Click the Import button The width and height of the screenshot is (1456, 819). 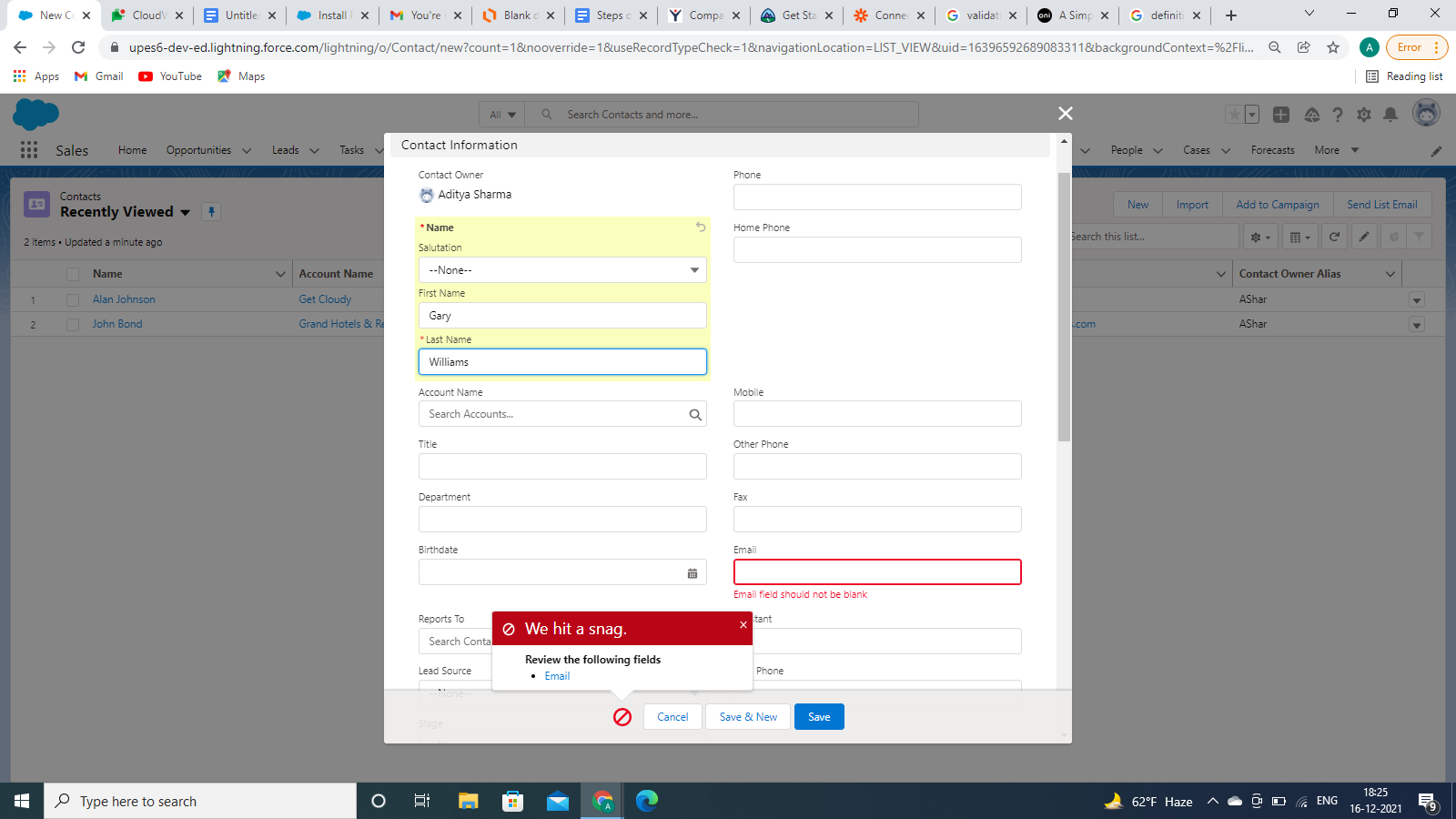[1192, 205]
